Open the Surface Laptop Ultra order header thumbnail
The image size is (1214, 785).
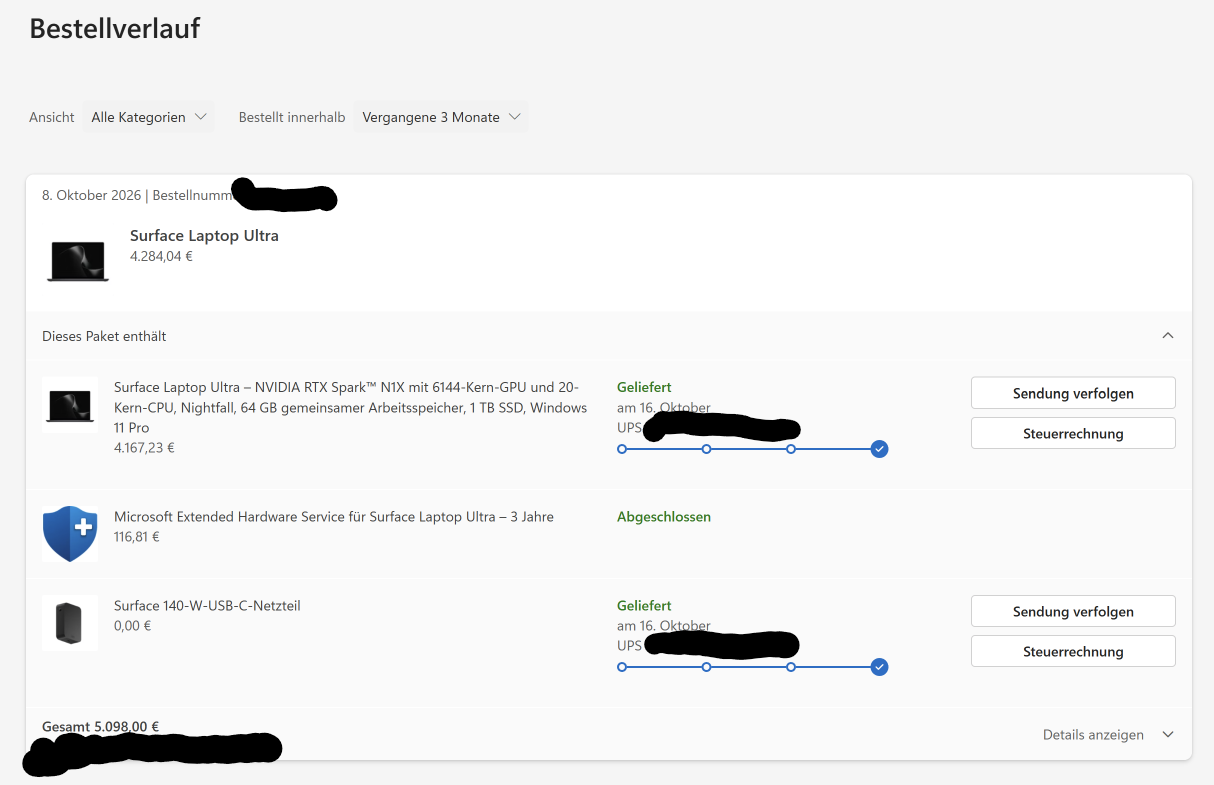point(78,260)
